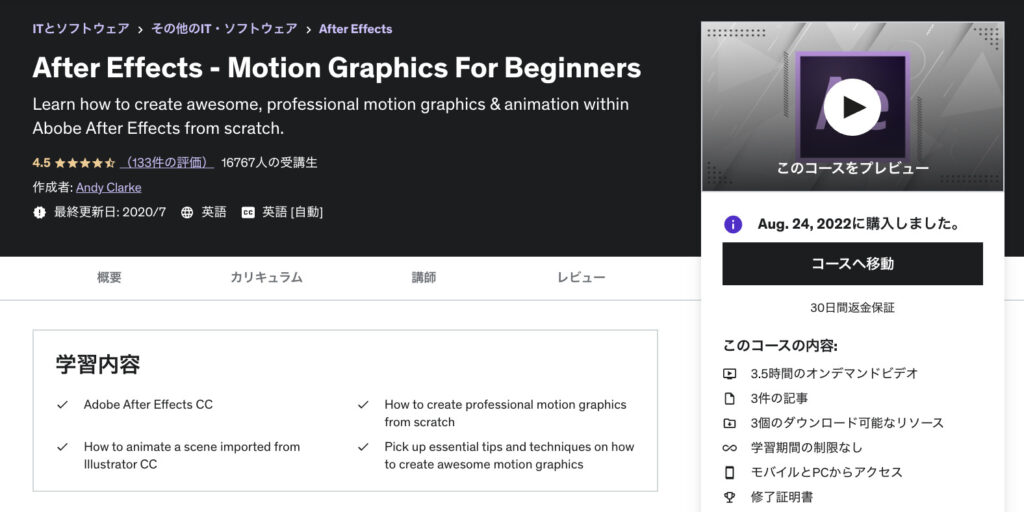Image resolution: width=1024 pixels, height=512 pixels.
Task: Click the コースへ移動 button
Action: (x=852, y=264)
